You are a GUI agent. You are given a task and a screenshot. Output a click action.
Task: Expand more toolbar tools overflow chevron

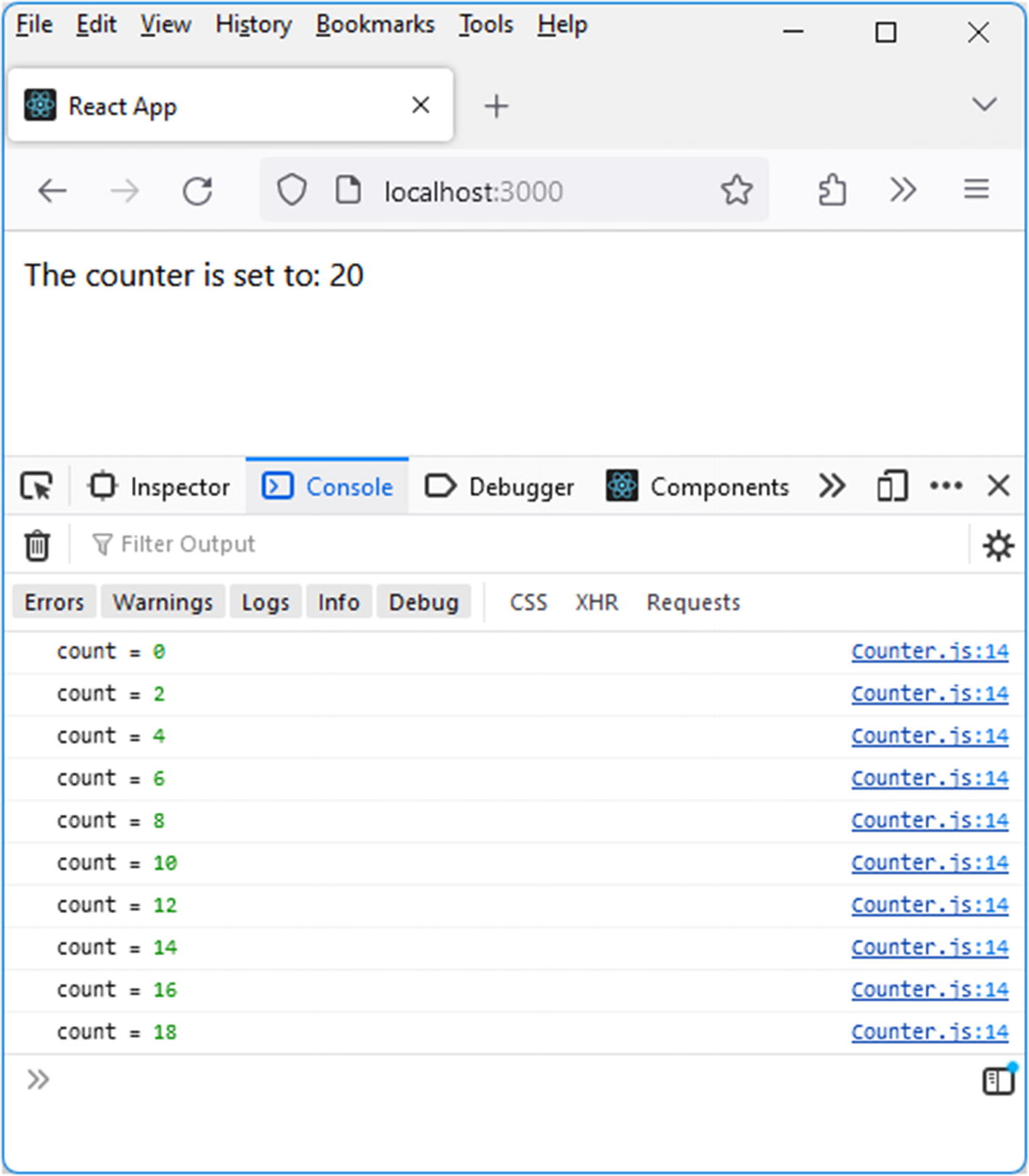(x=903, y=190)
